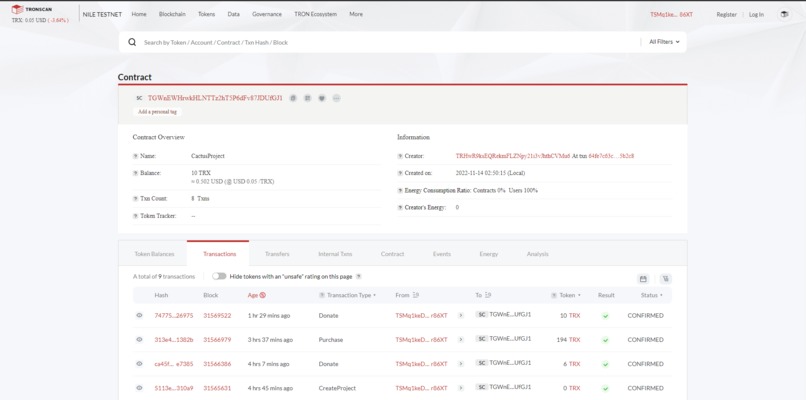Open the Token column filter dropdown

[x=579, y=295]
